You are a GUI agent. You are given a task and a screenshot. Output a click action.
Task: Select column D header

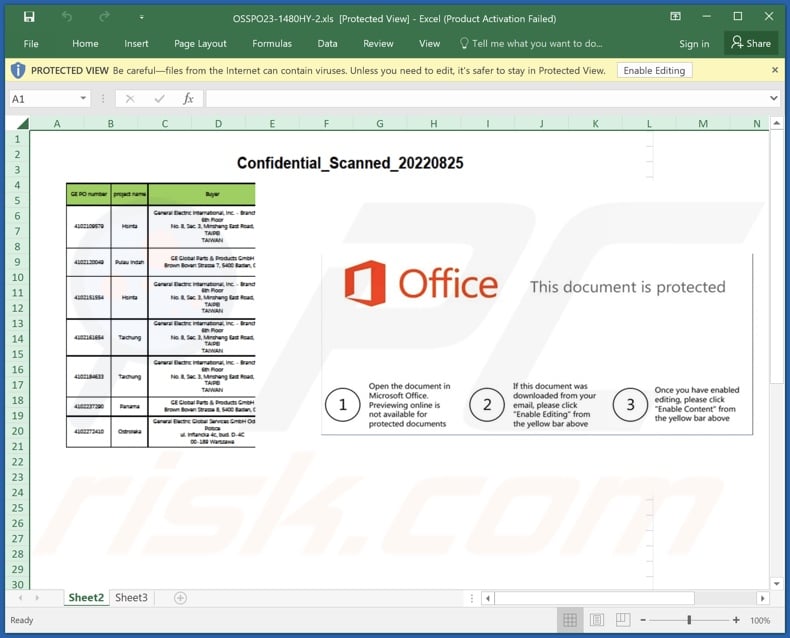pos(218,123)
